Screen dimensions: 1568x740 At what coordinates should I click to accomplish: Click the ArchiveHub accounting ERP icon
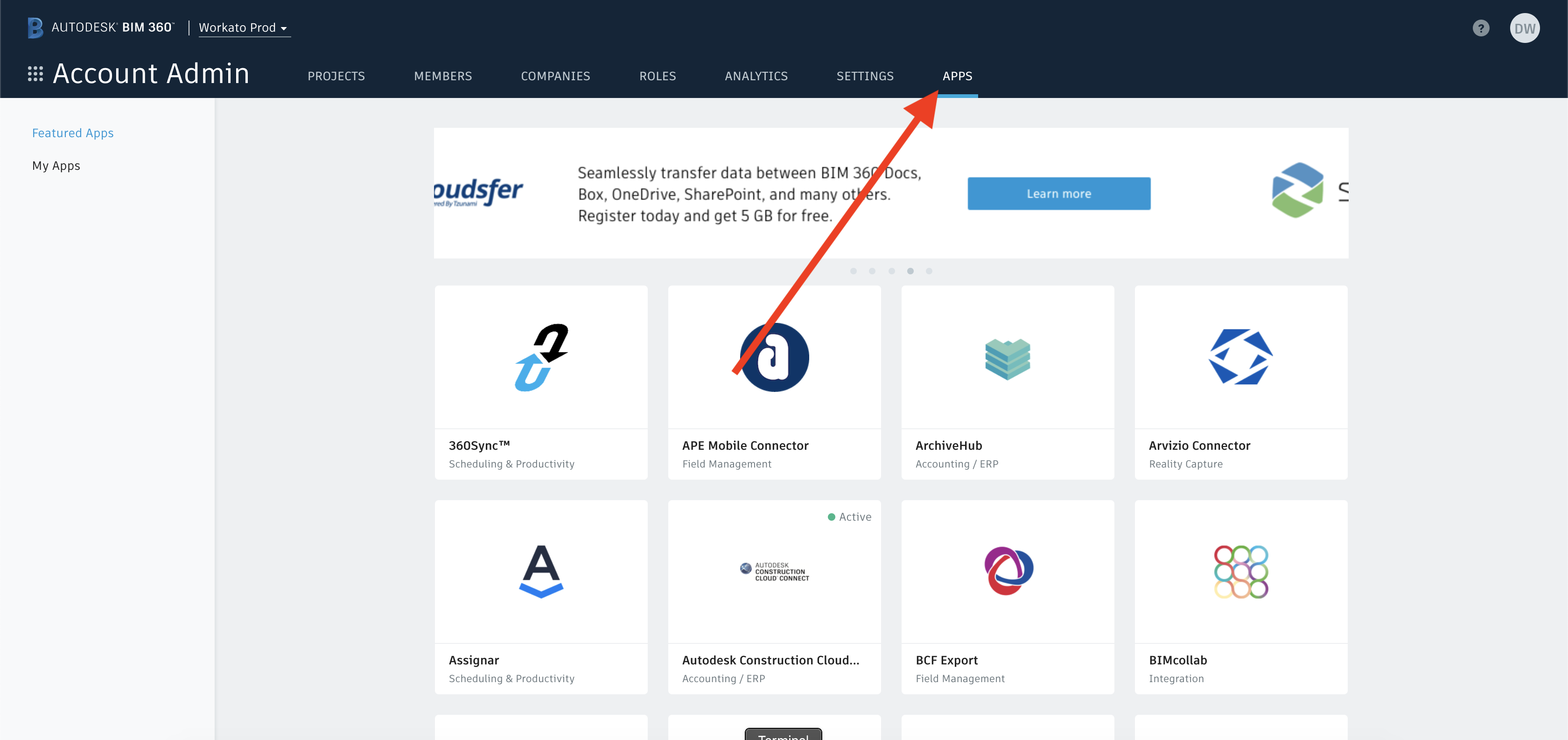1007,358
